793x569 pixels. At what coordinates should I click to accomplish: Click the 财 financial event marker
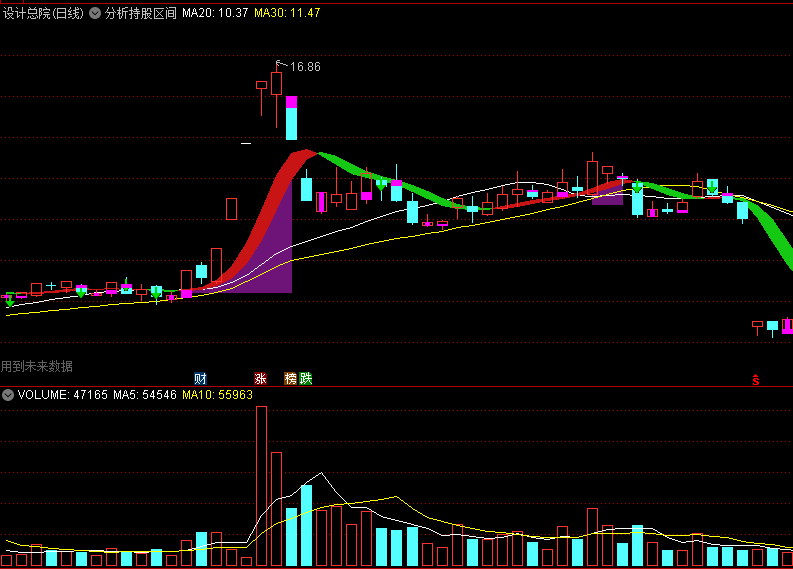(200, 378)
